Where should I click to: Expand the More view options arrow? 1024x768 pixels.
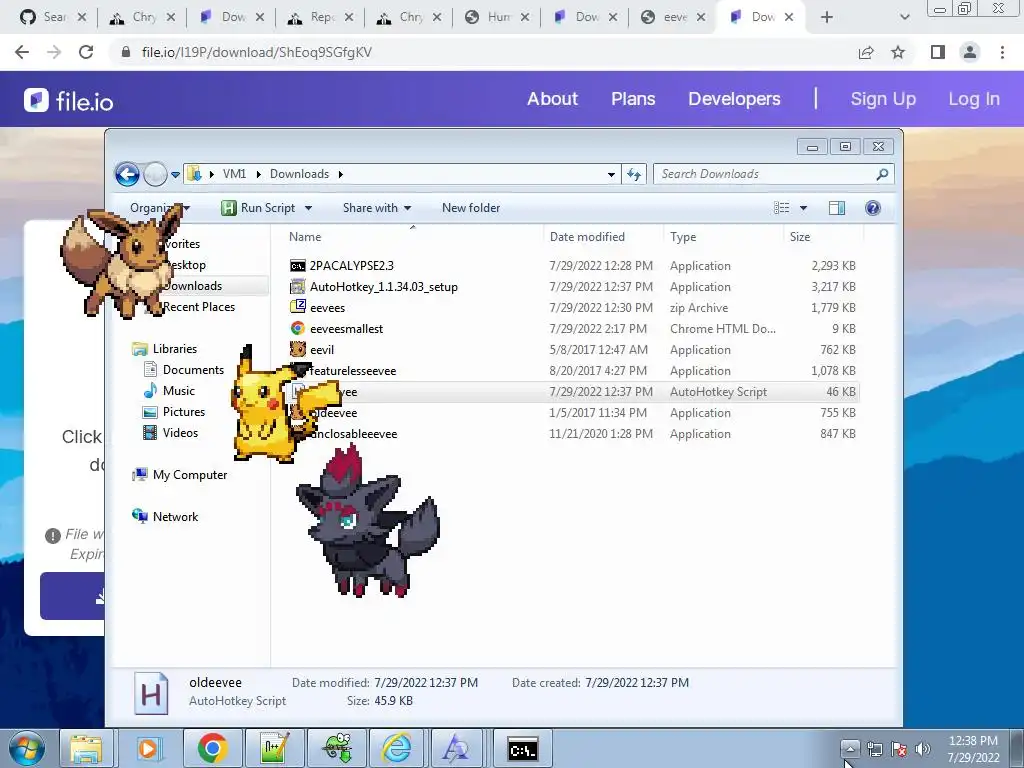(x=803, y=208)
